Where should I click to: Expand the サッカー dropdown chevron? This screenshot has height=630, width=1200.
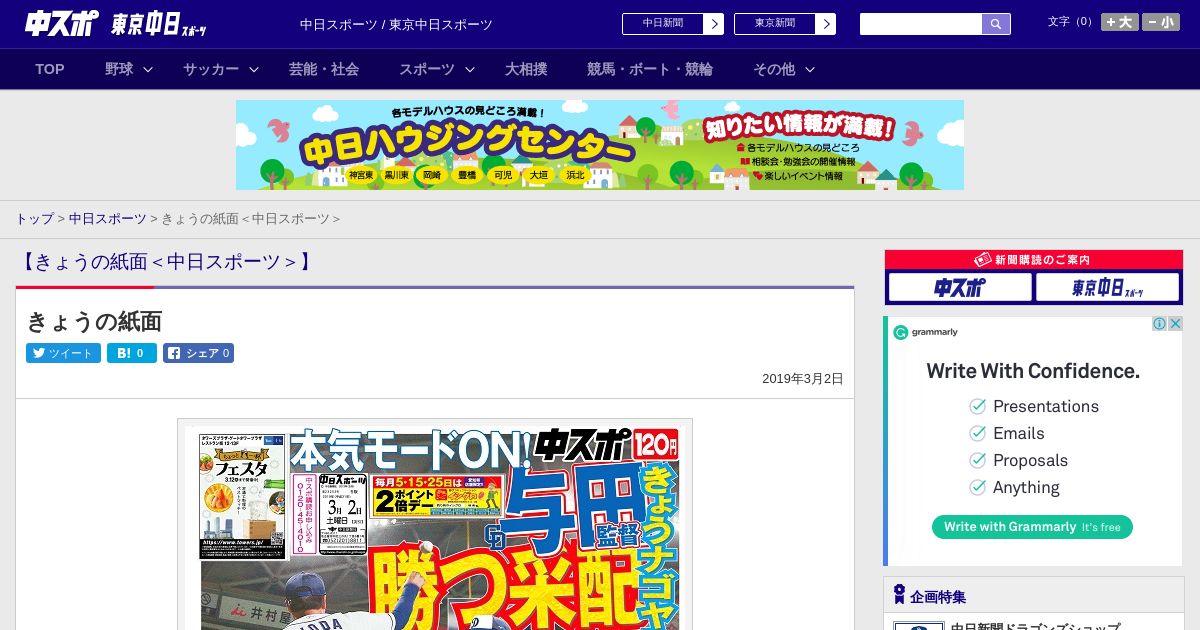pyautogui.click(x=254, y=69)
